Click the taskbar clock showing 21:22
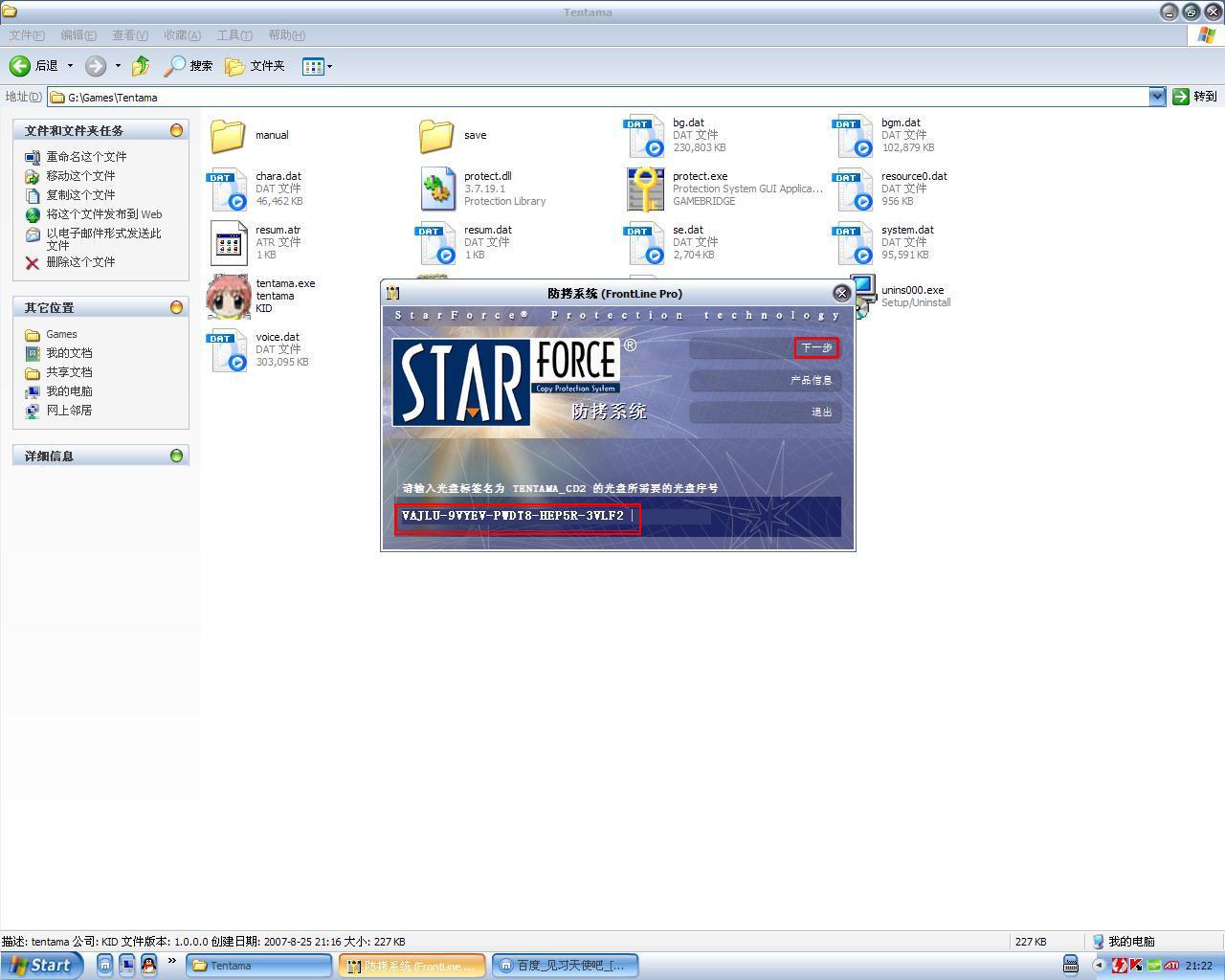 coord(1199,966)
